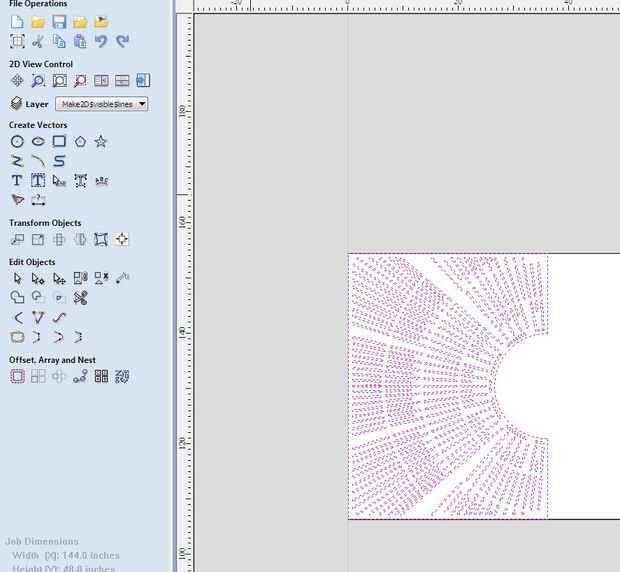Activate the Selection arrow tool
620x572 pixels.
(x=17, y=279)
